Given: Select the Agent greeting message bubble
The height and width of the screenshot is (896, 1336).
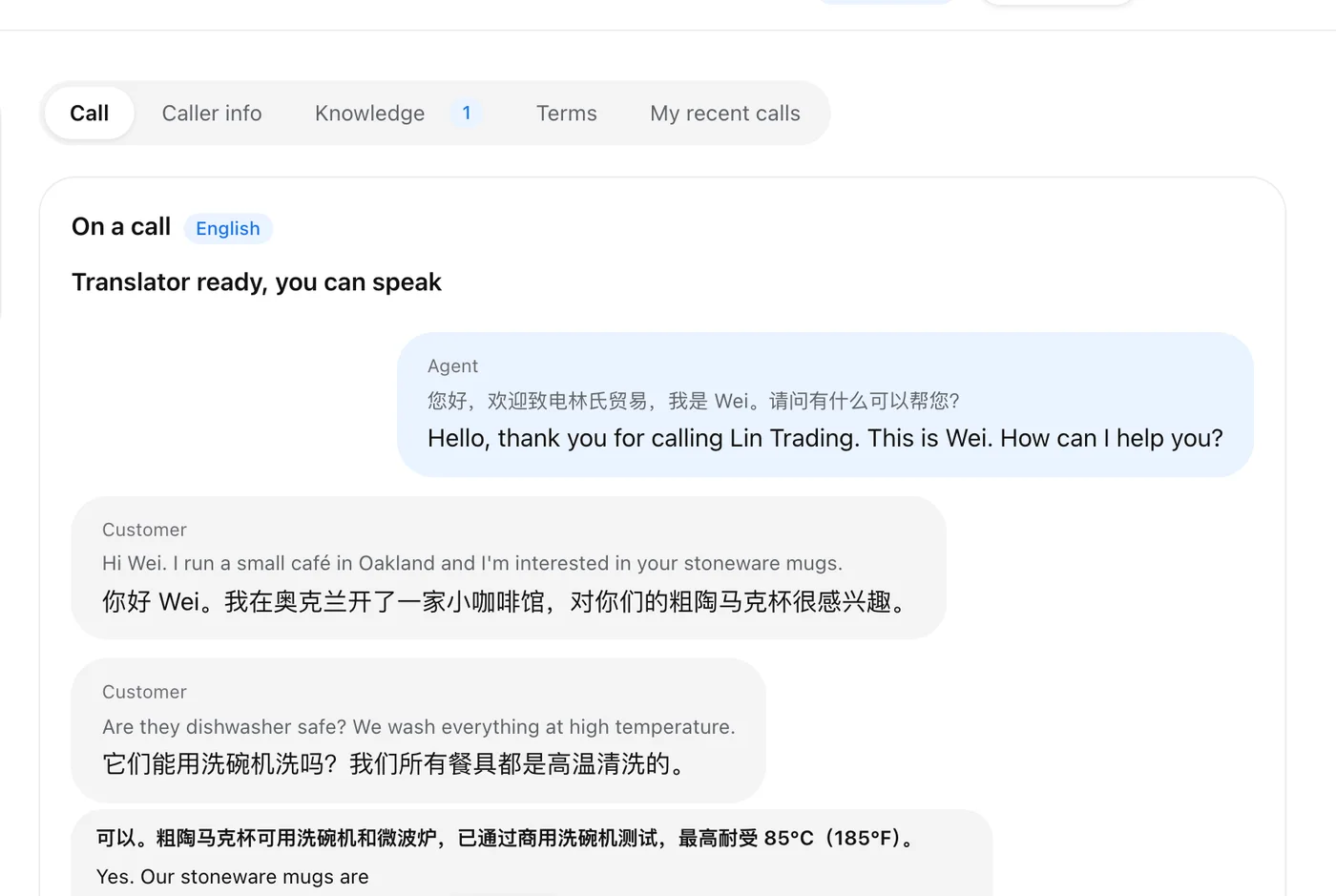Looking at the screenshot, I should tap(825, 405).
